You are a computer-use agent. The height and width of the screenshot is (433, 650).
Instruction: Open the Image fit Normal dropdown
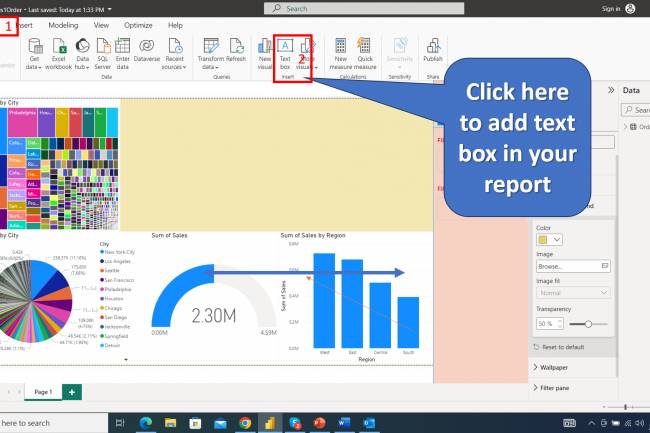[x=573, y=293]
